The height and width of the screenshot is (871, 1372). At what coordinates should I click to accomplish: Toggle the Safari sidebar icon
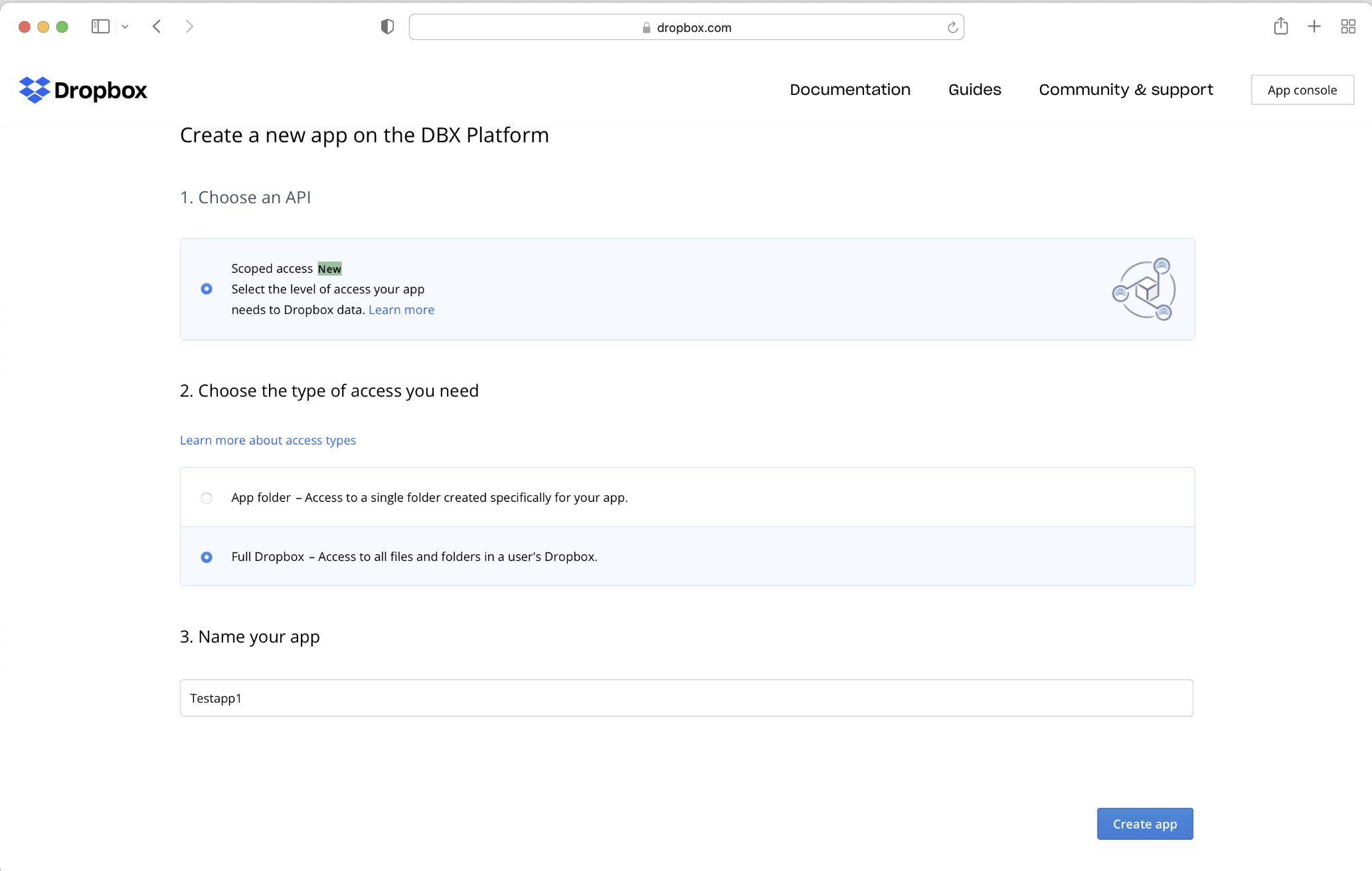[100, 27]
